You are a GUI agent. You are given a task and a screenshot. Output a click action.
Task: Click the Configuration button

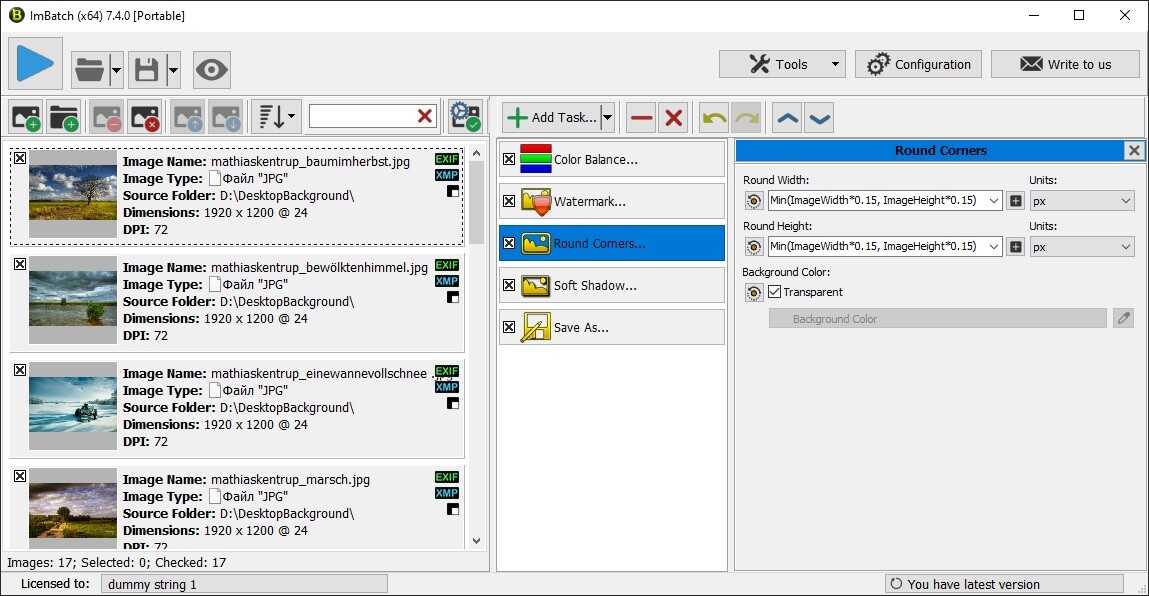[918, 64]
